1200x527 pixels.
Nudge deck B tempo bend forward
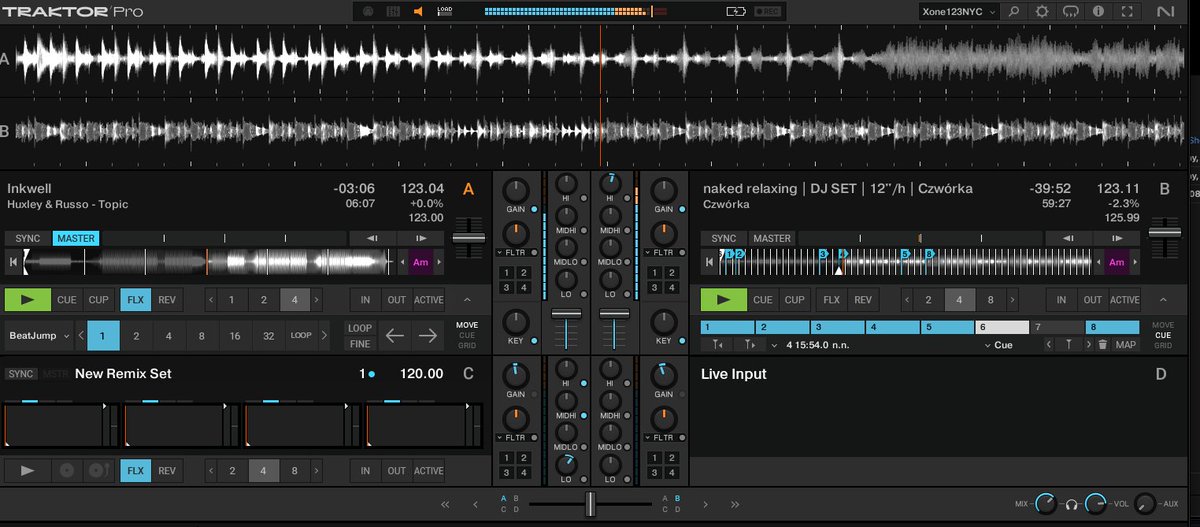(1118, 238)
